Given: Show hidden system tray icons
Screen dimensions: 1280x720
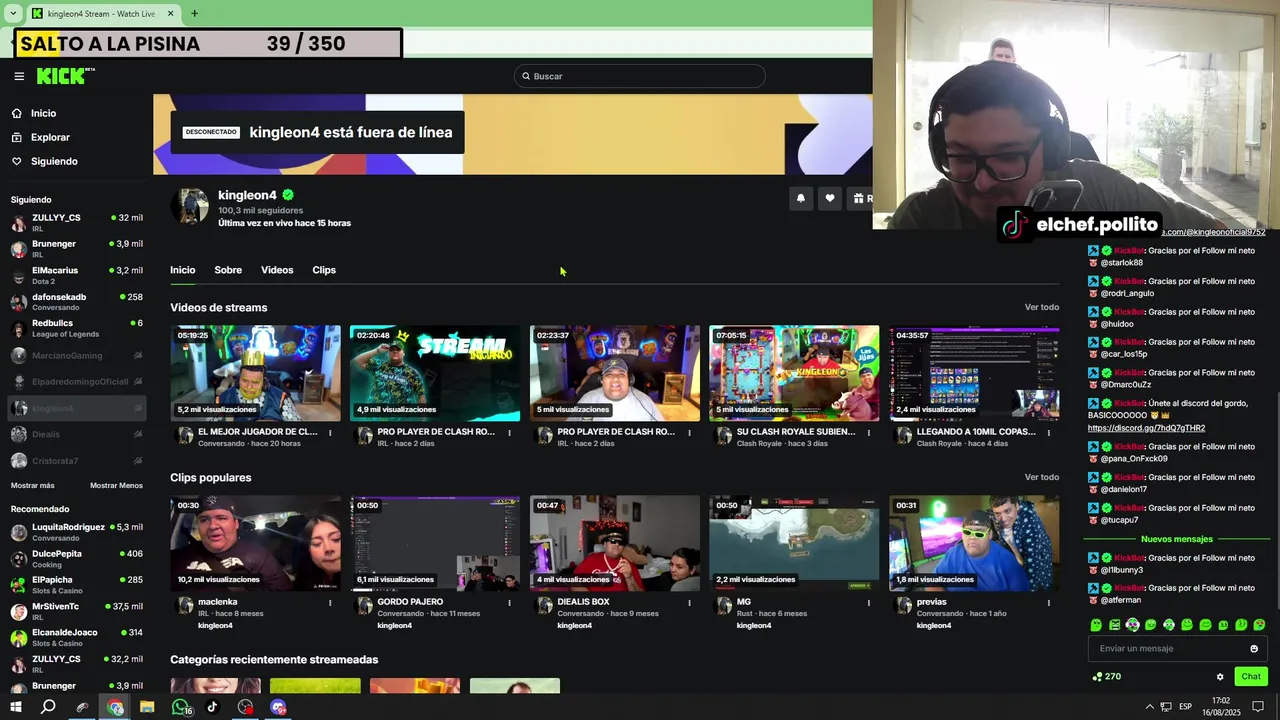Looking at the screenshot, I should point(1149,707).
